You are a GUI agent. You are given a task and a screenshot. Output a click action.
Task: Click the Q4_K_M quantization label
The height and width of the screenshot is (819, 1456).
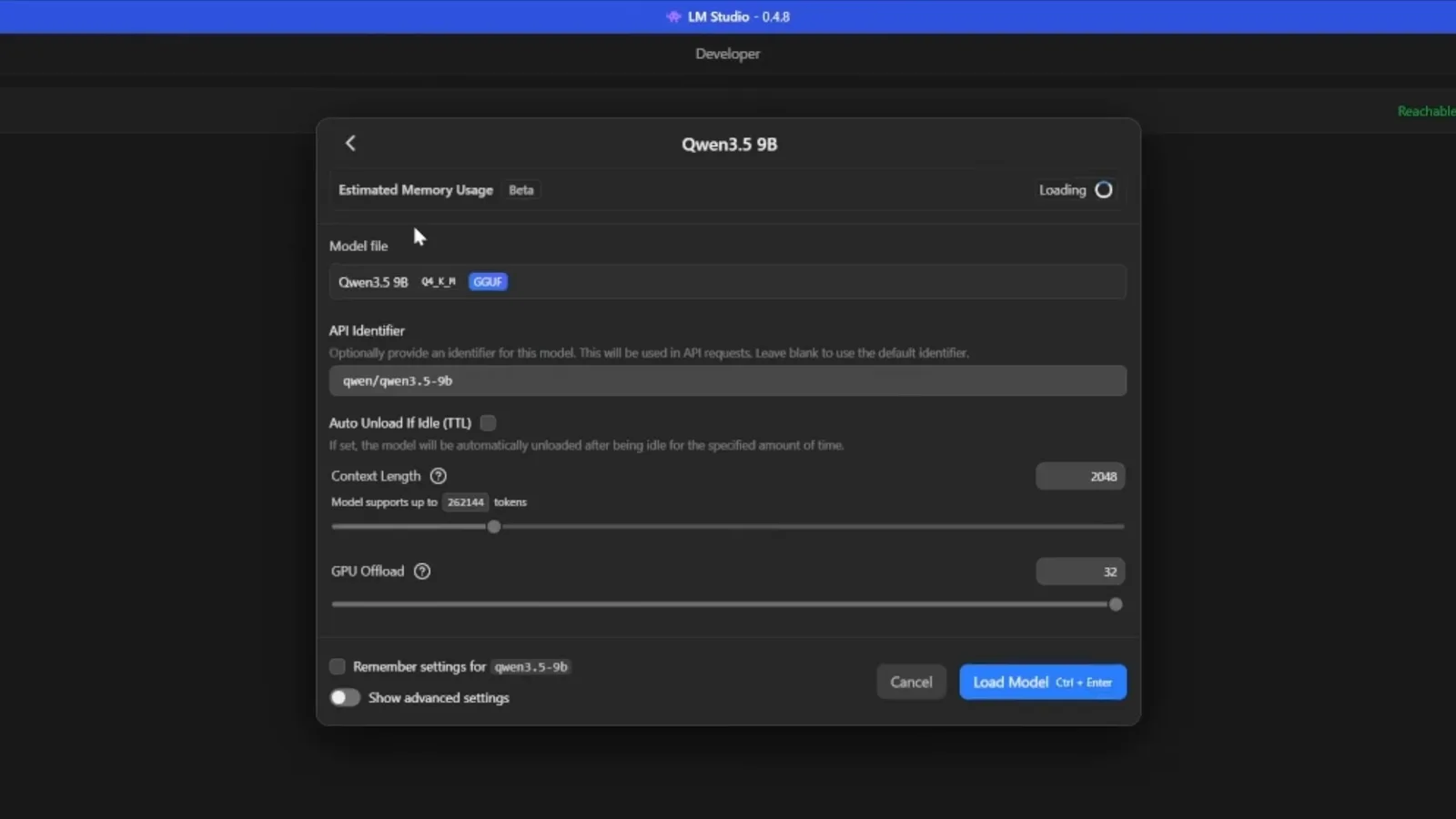[439, 282]
